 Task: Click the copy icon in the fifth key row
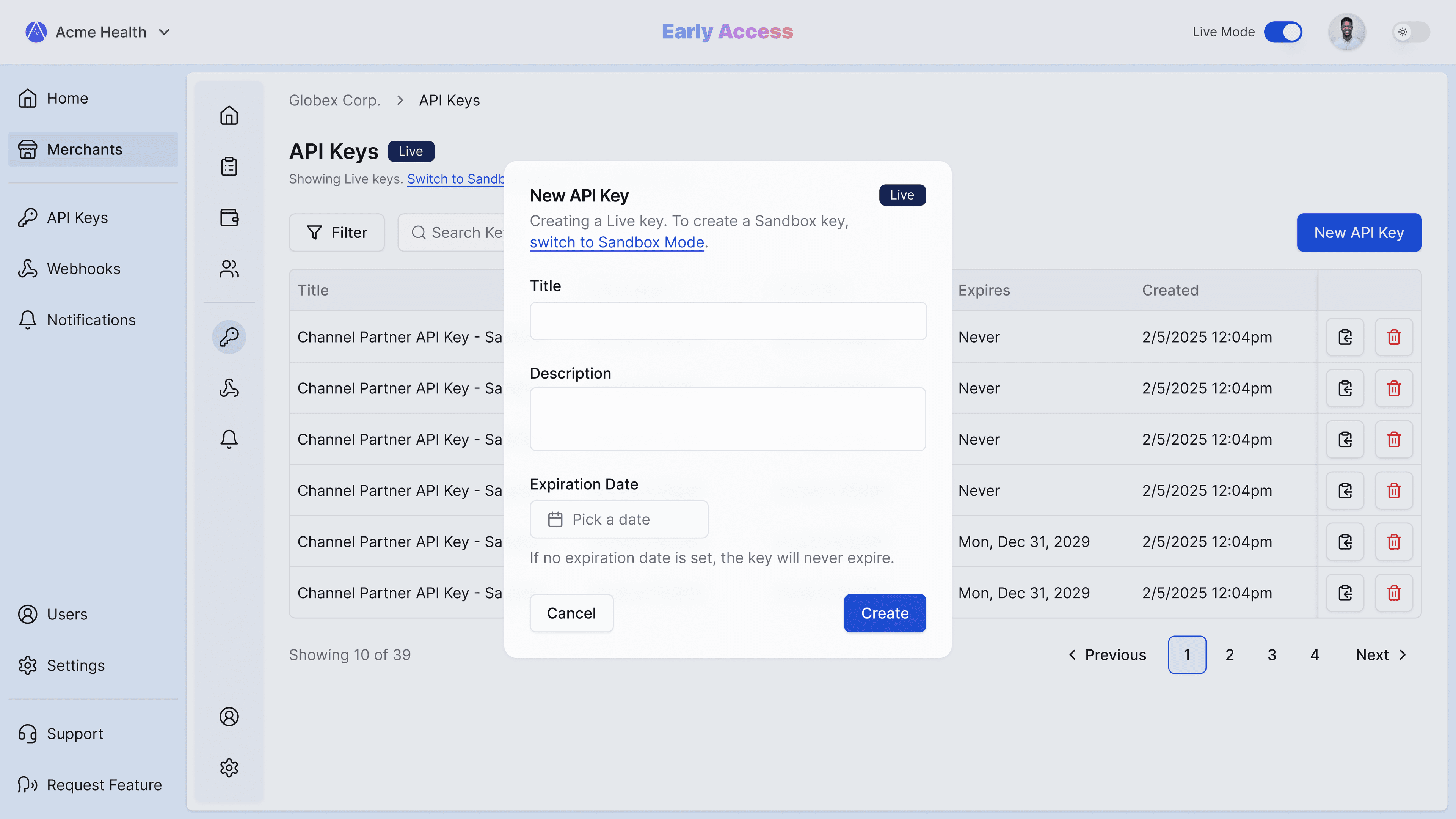click(x=1345, y=542)
